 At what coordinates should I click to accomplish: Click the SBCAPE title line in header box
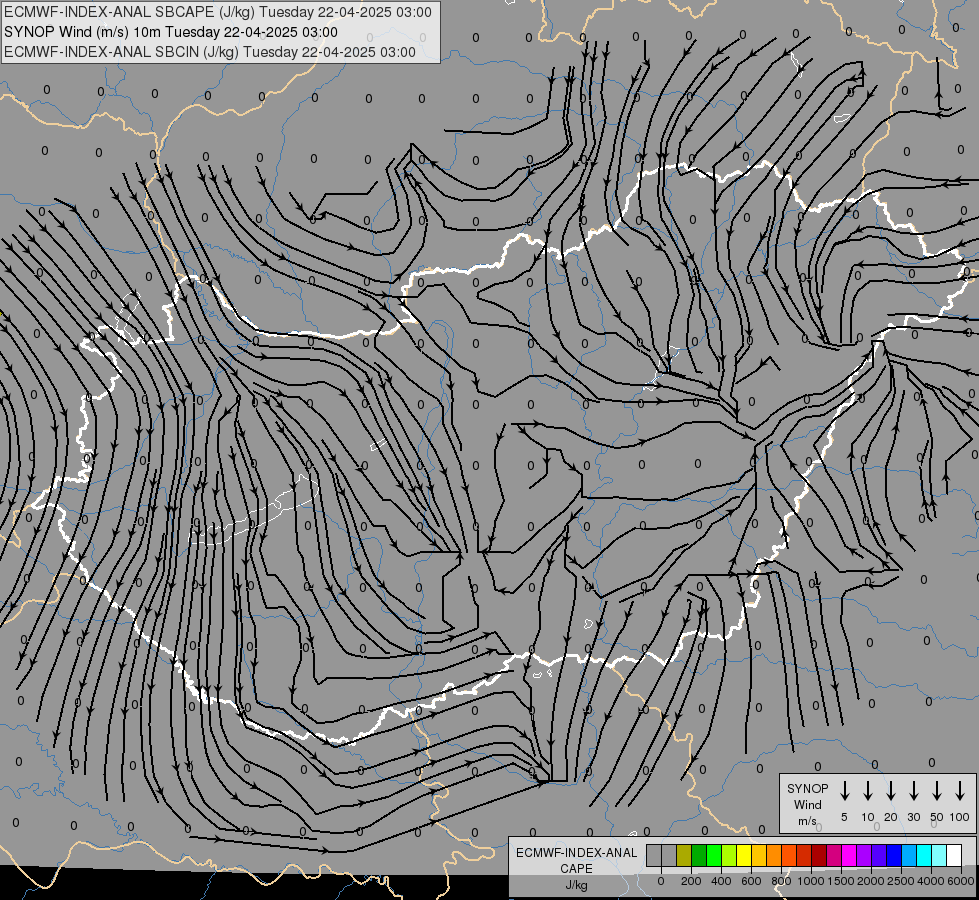click(x=218, y=12)
